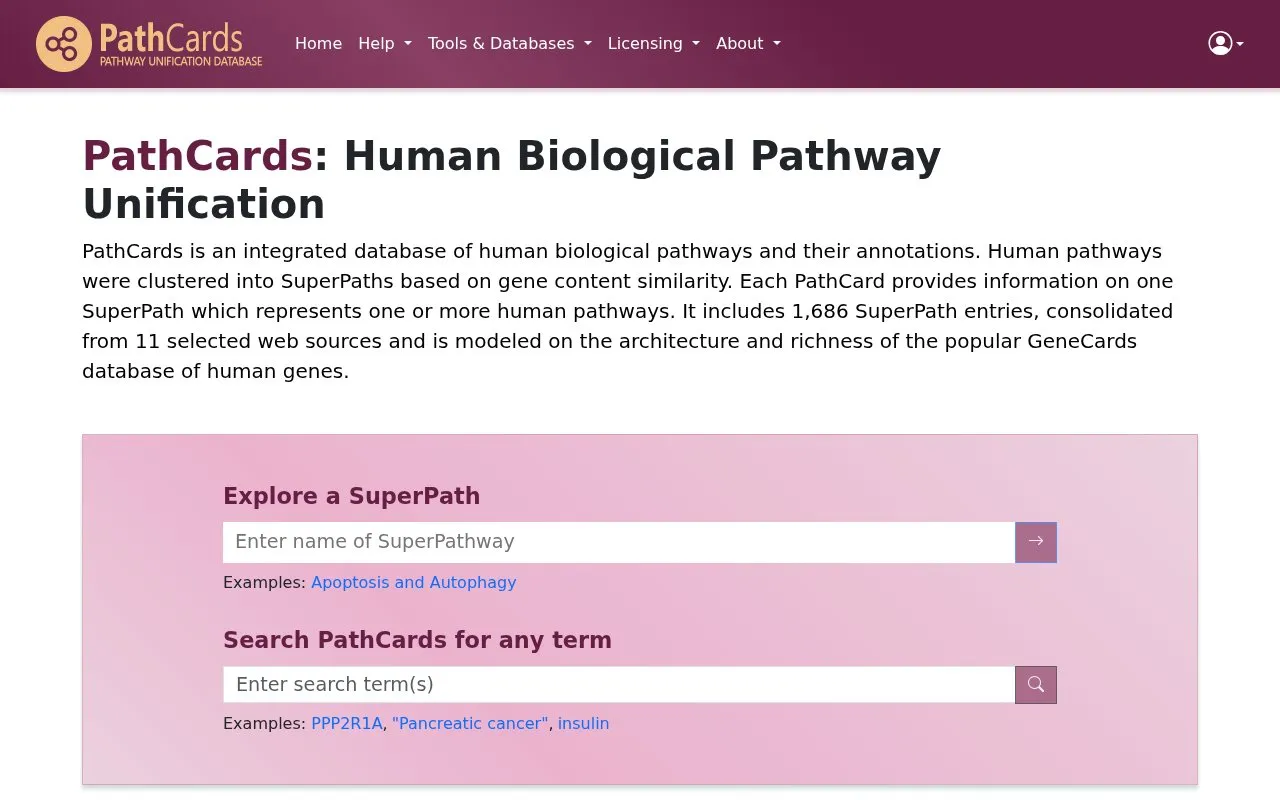
Task: Click the 'Search PathCards for any term' heading
Action: 417,640
